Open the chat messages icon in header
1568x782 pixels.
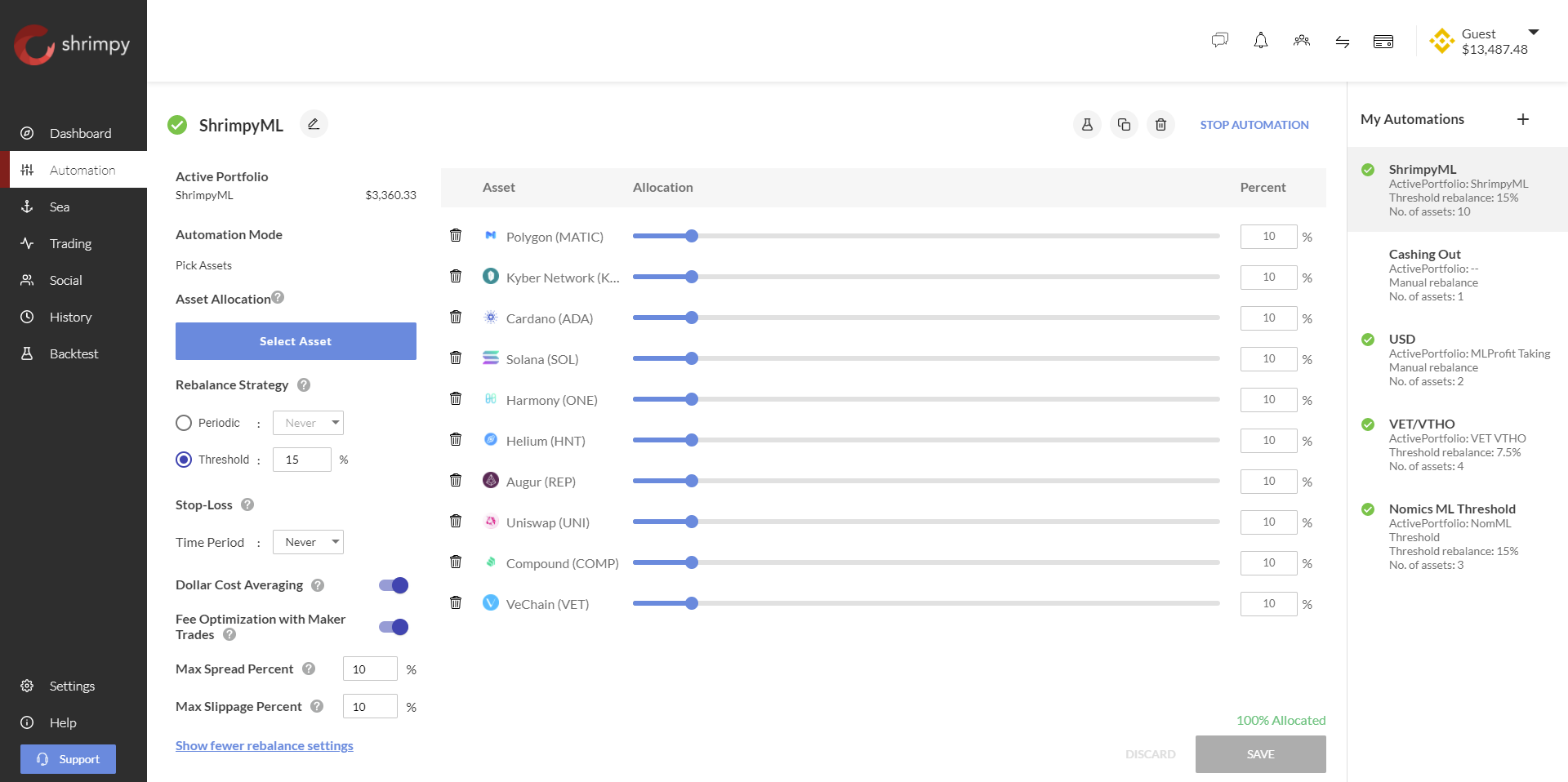click(1220, 41)
